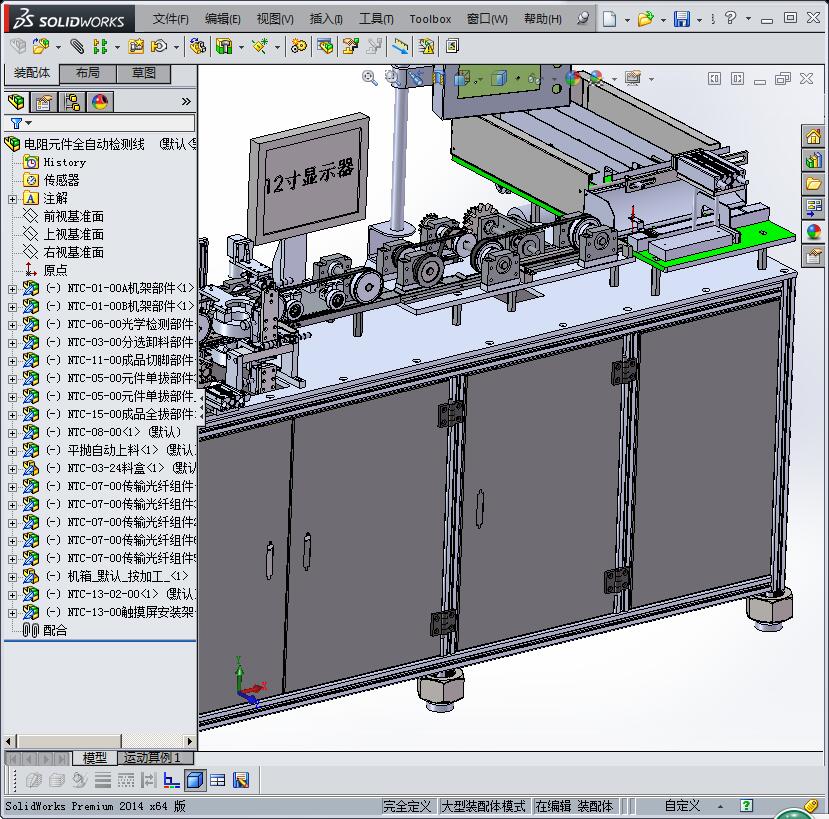Click the feature tree filter input field
Screen dimensions: 829x819
click(x=110, y=123)
